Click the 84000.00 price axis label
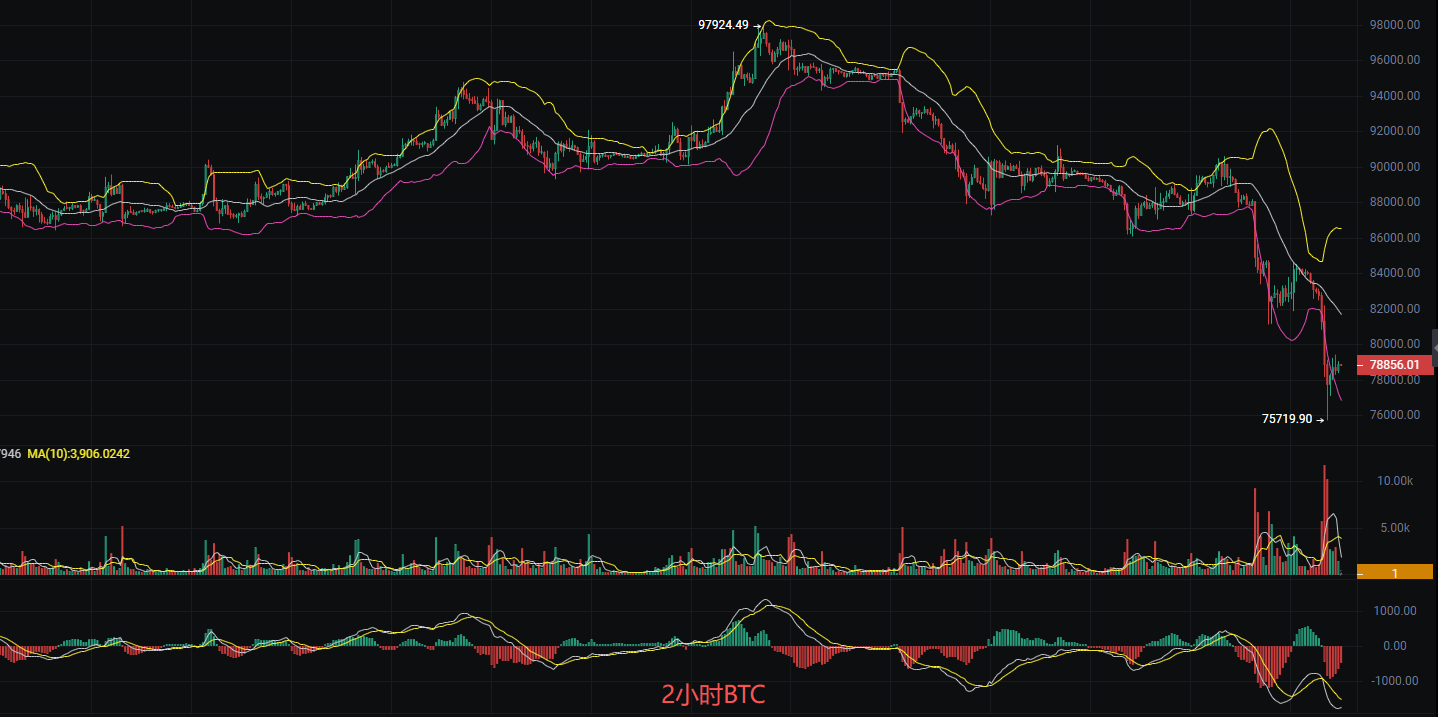 click(x=1394, y=273)
